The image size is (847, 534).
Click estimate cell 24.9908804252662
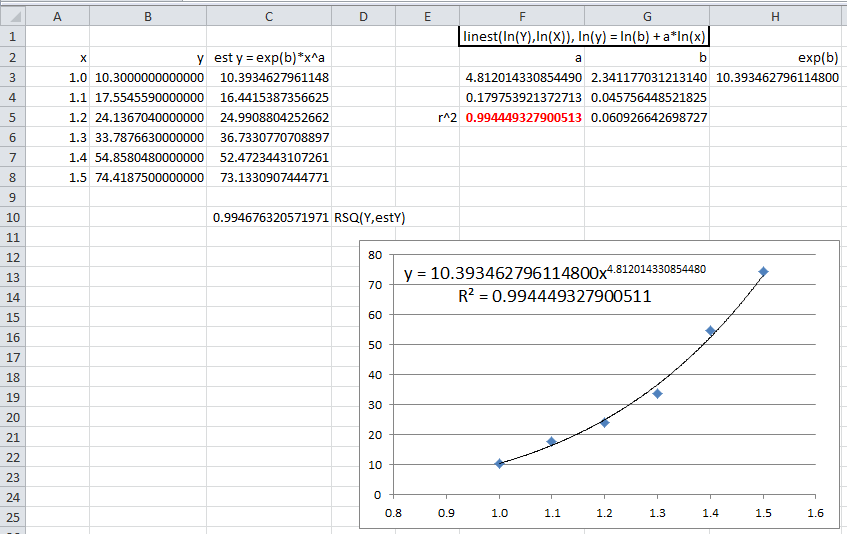point(268,117)
